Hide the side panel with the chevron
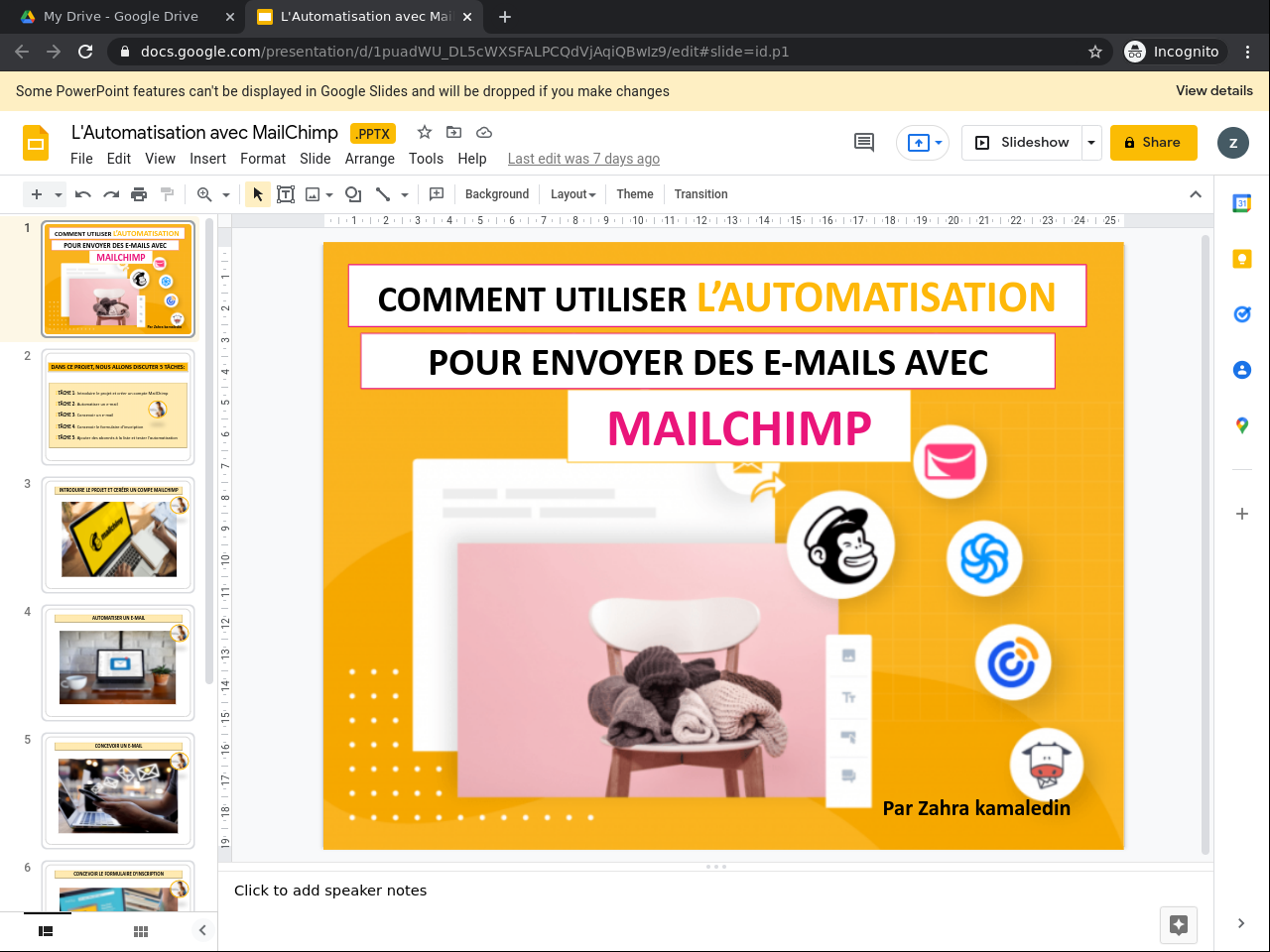1270x952 pixels. point(1241,923)
